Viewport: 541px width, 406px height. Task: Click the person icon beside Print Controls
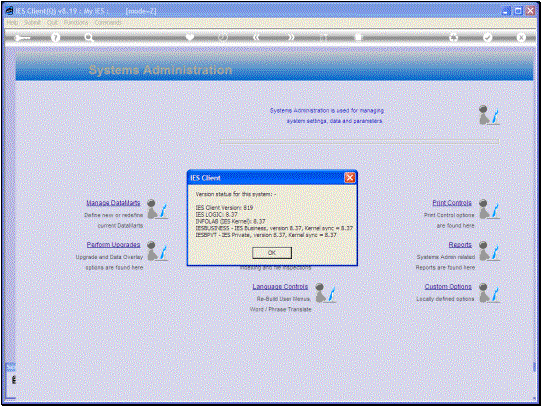(x=489, y=209)
